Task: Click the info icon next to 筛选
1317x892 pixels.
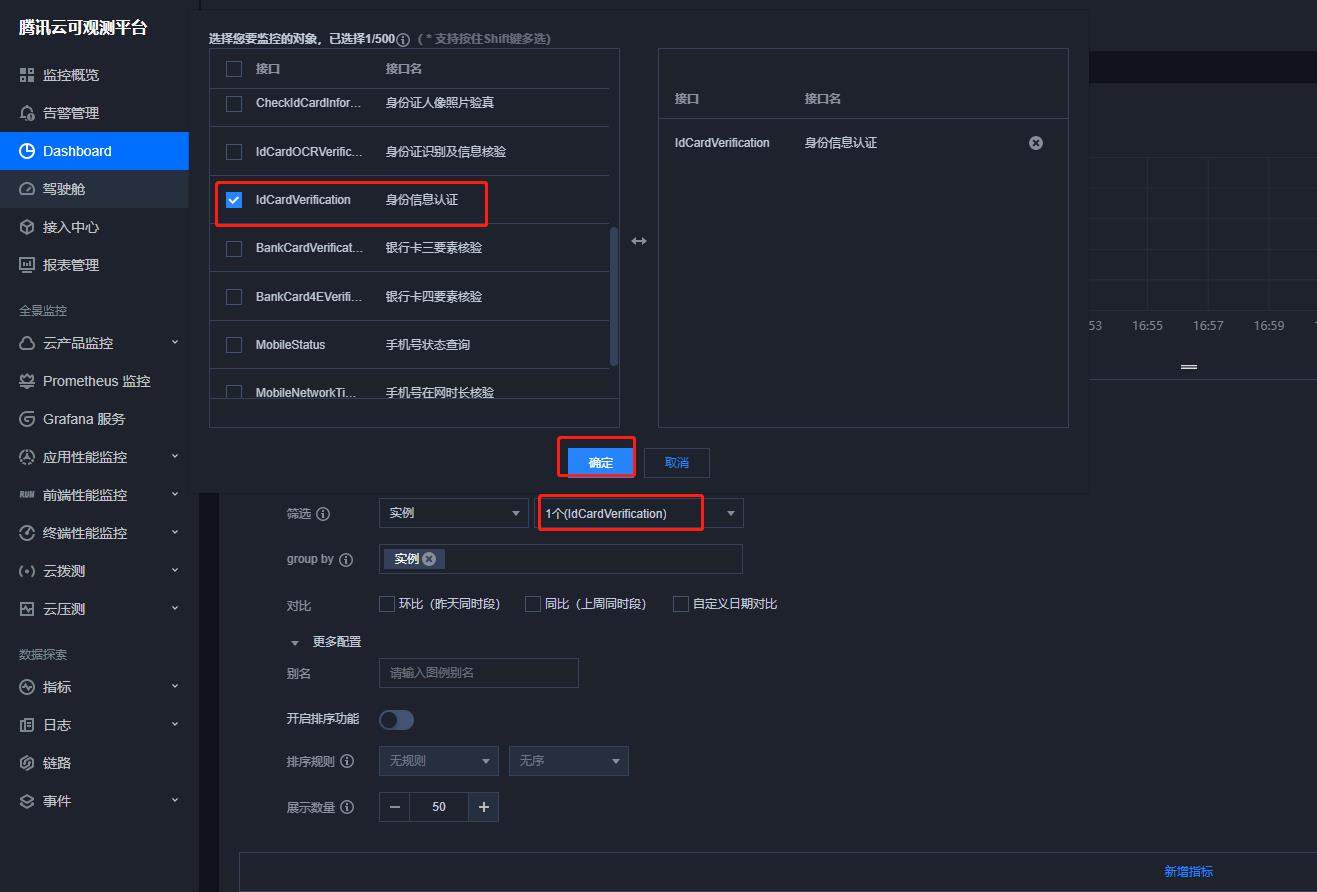Action: (323, 514)
